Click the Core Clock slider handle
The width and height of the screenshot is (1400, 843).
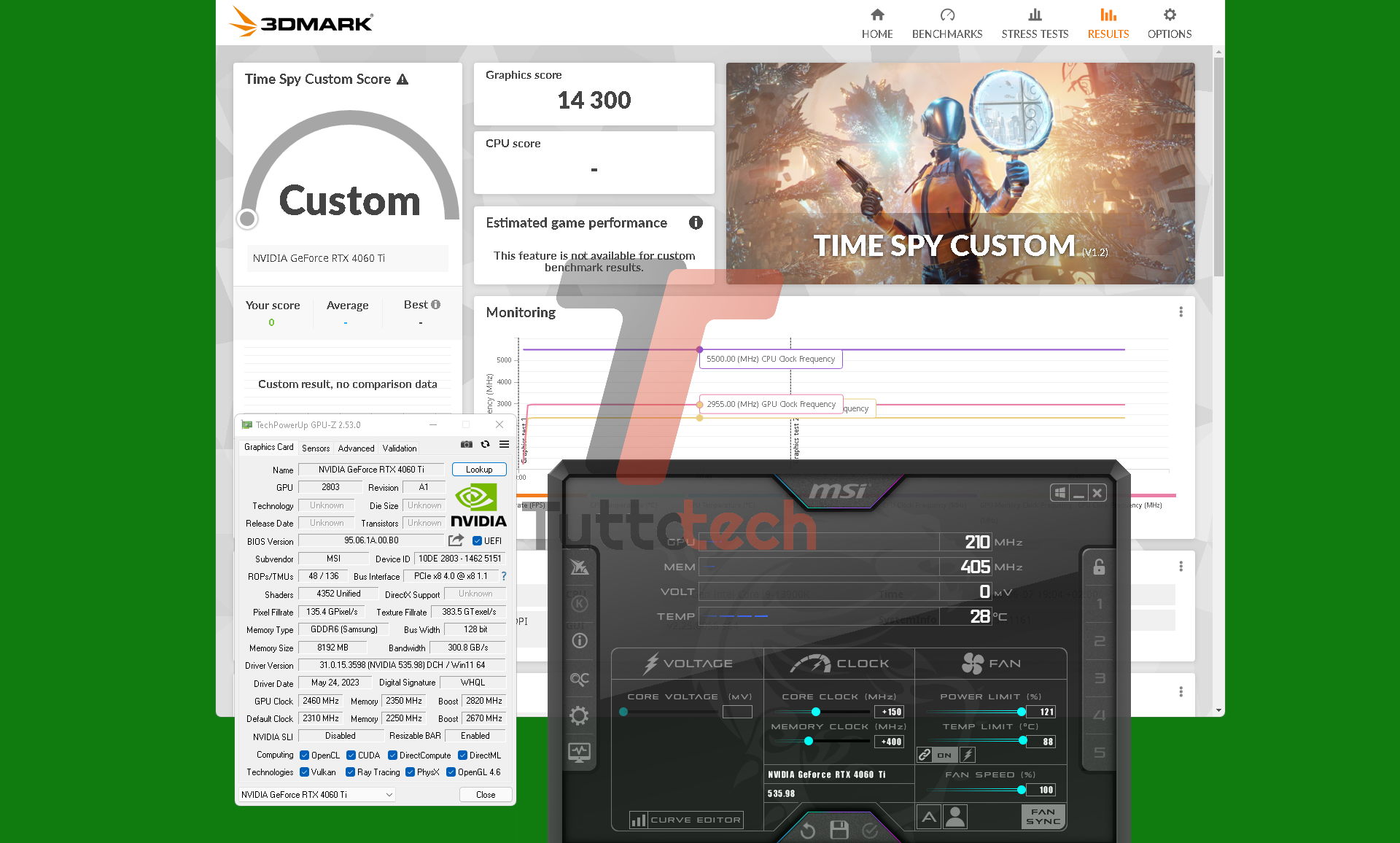816,712
